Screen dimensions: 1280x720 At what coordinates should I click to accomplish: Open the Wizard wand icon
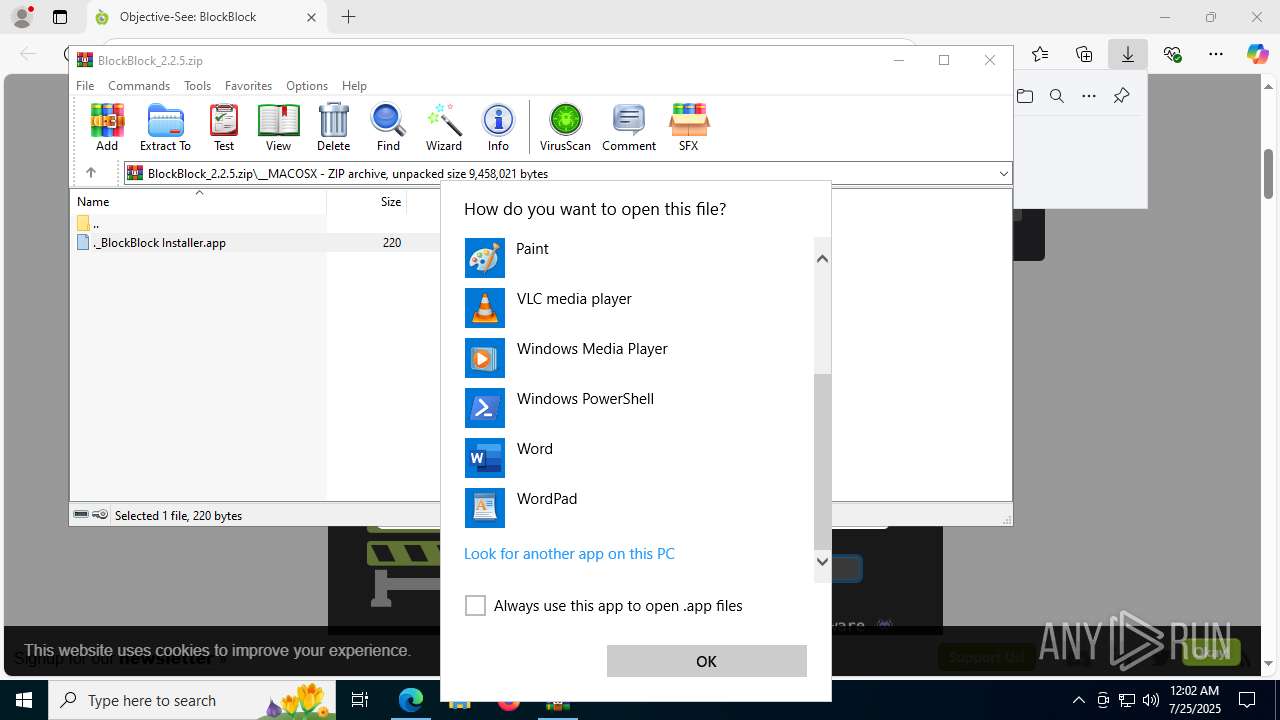[444, 128]
